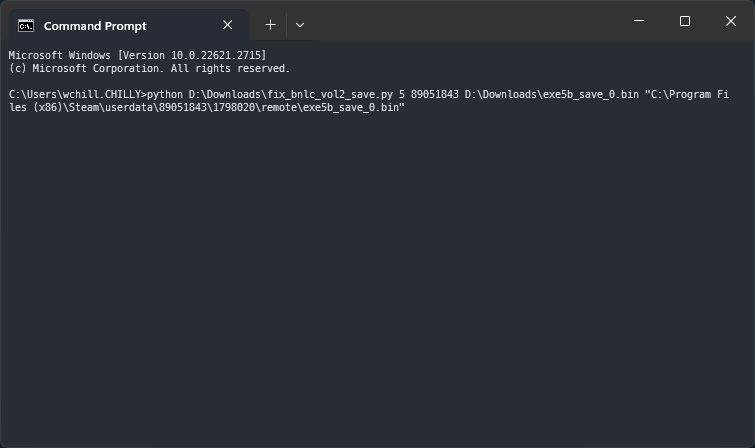Click the empty terminal output area
Screen dimensions: 755x448
(x=377, y=280)
